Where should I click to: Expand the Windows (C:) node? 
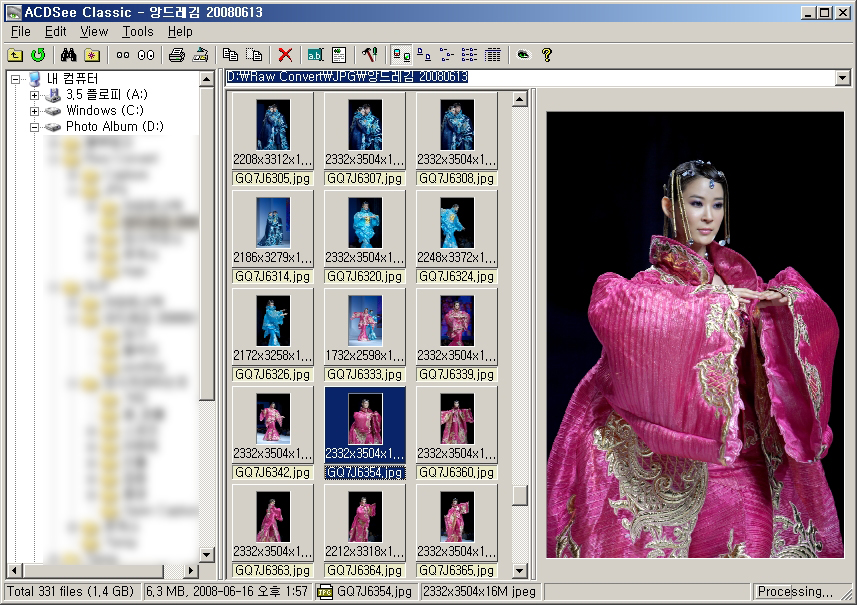(x=34, y=111)
